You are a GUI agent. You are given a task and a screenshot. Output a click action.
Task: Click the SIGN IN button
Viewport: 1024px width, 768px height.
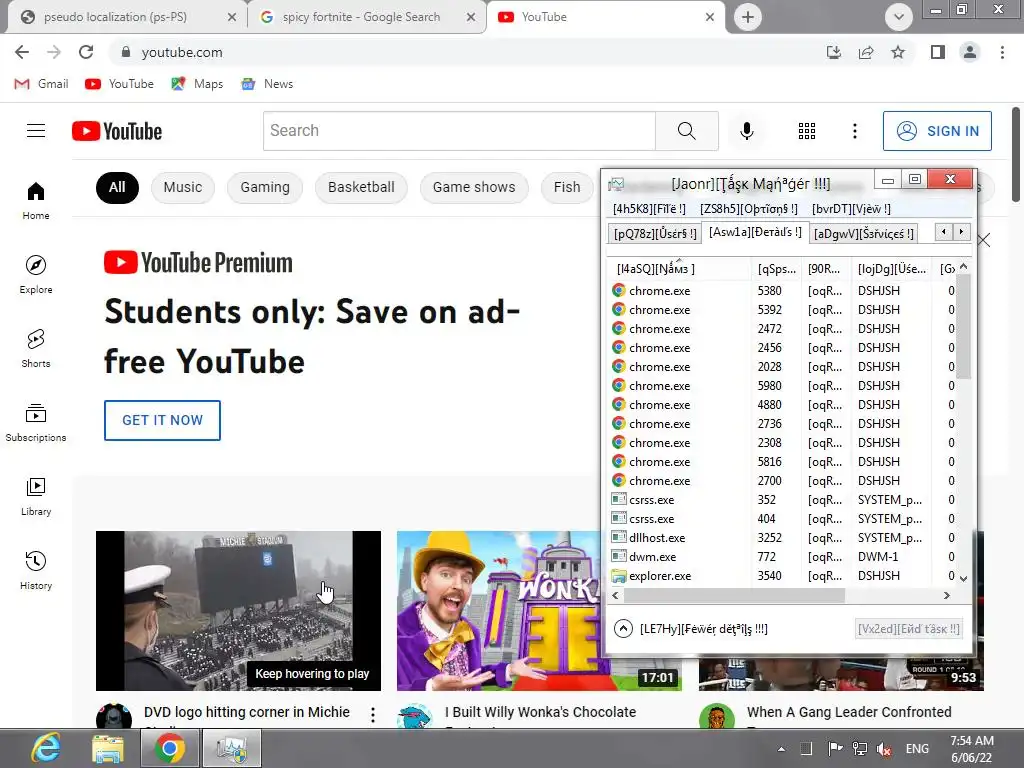coord(937,131)
